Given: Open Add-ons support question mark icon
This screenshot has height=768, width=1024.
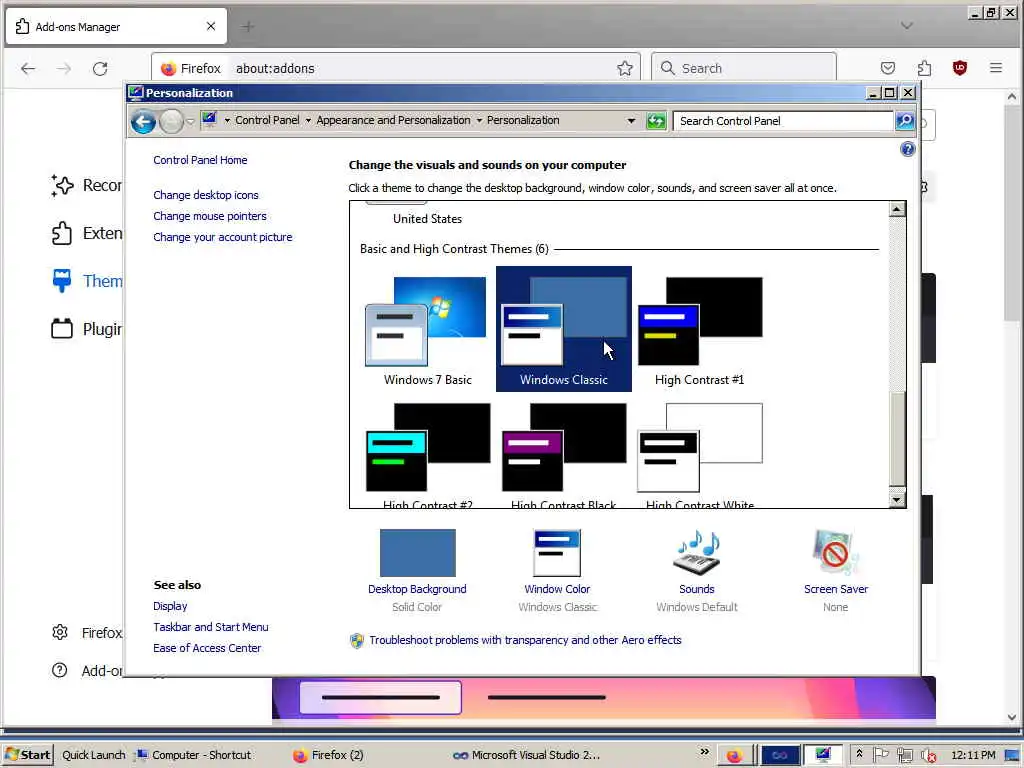Looking at the screenshot, I should point(59,670).
